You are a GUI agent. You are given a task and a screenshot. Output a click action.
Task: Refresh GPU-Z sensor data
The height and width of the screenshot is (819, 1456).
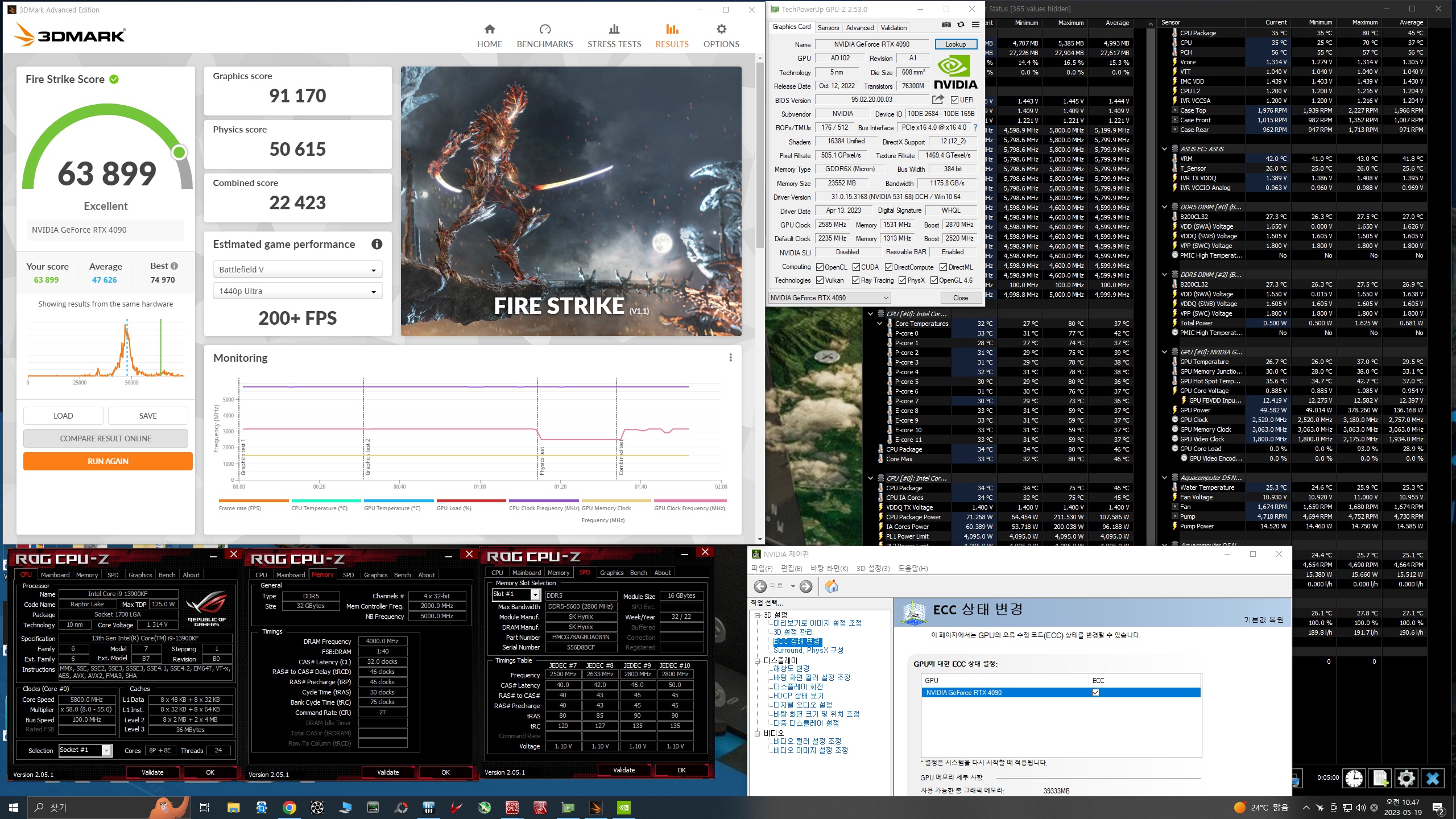961,24
